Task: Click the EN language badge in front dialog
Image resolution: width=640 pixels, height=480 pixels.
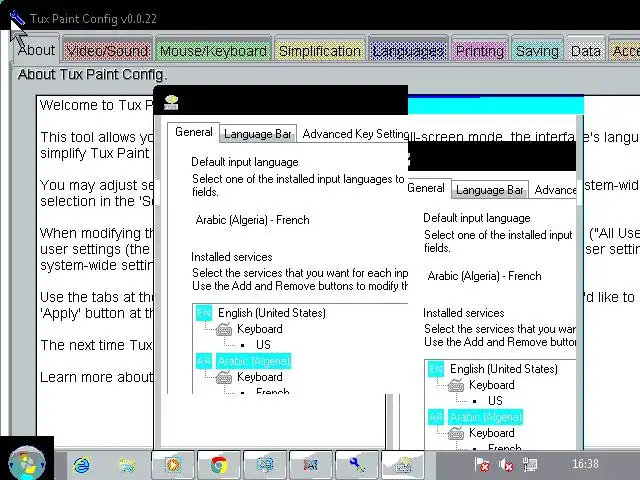Action: [204, 313]
